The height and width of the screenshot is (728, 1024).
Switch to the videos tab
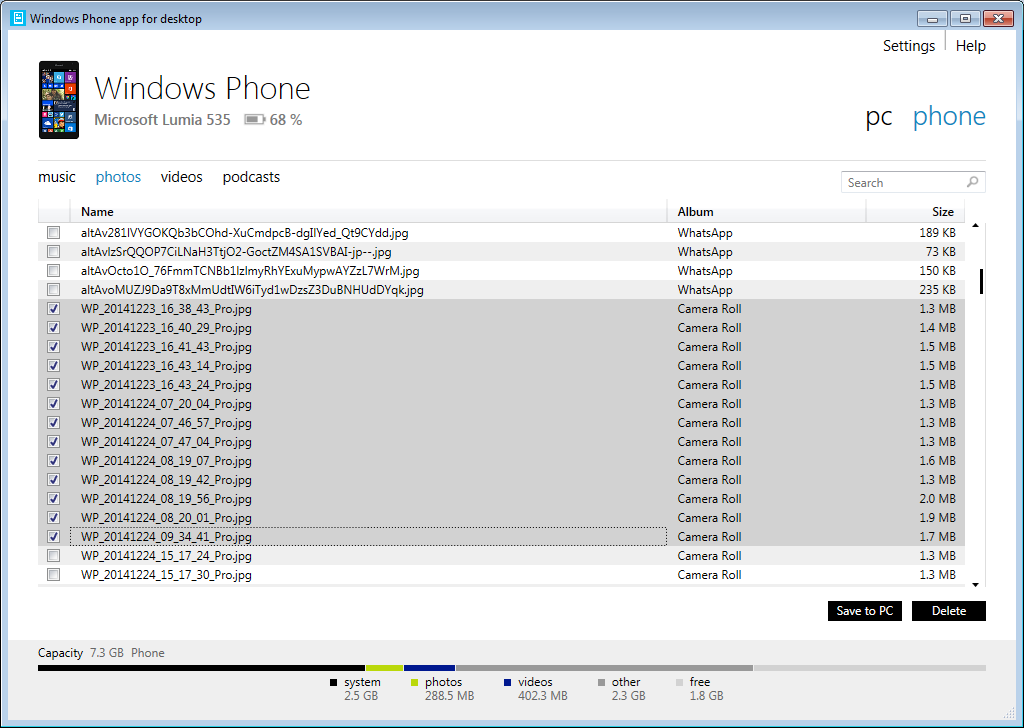pyautogui.click(x=181, y=177)
